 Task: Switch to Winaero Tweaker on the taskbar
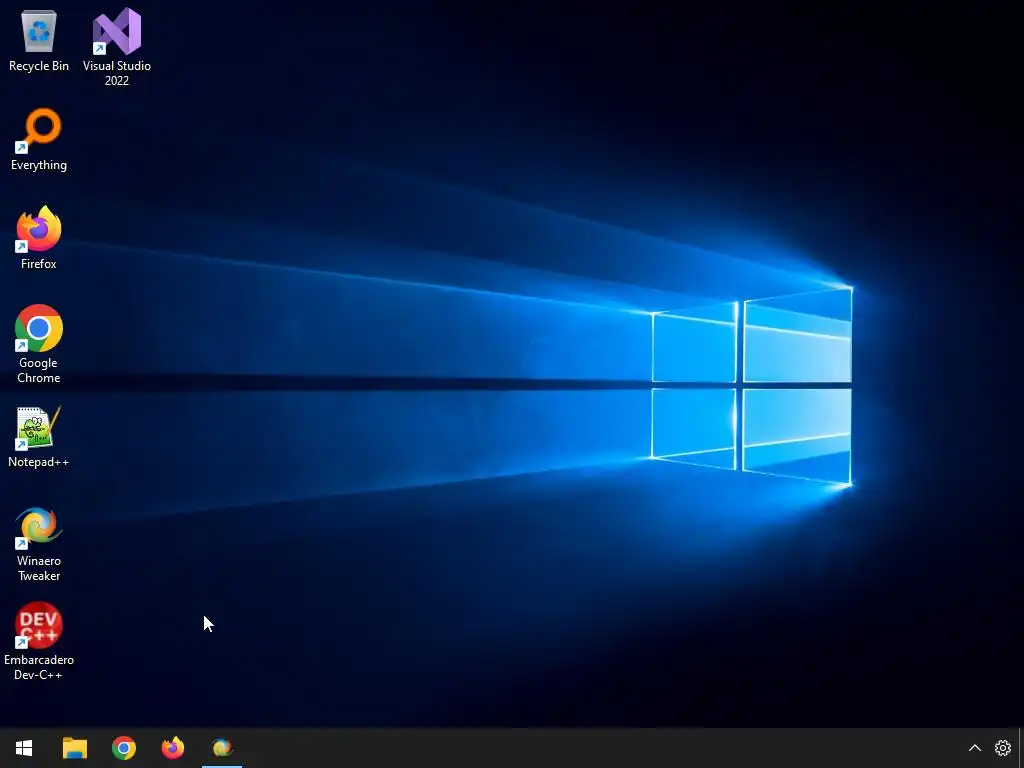coord(222,748)
